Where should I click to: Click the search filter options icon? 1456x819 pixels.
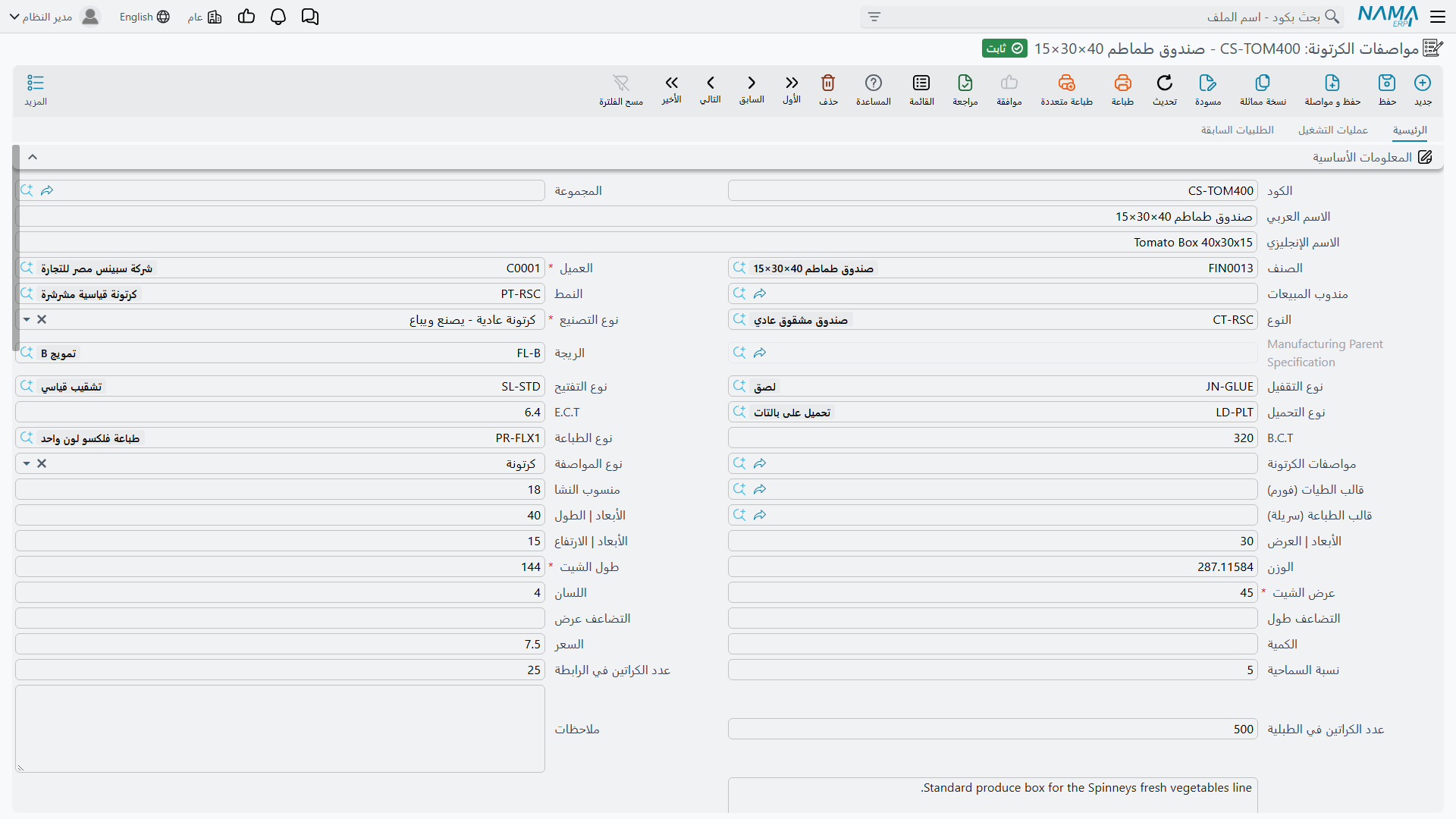(874, 17)
